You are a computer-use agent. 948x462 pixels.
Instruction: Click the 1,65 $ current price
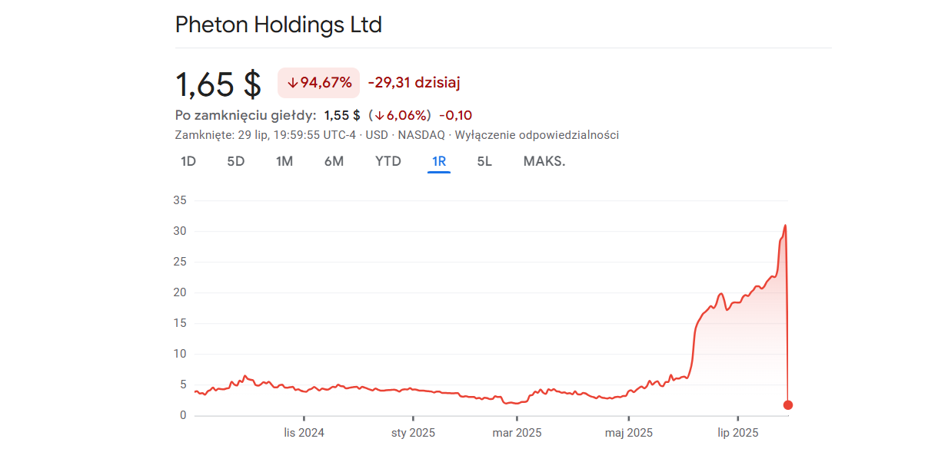[x=218, y=83]
